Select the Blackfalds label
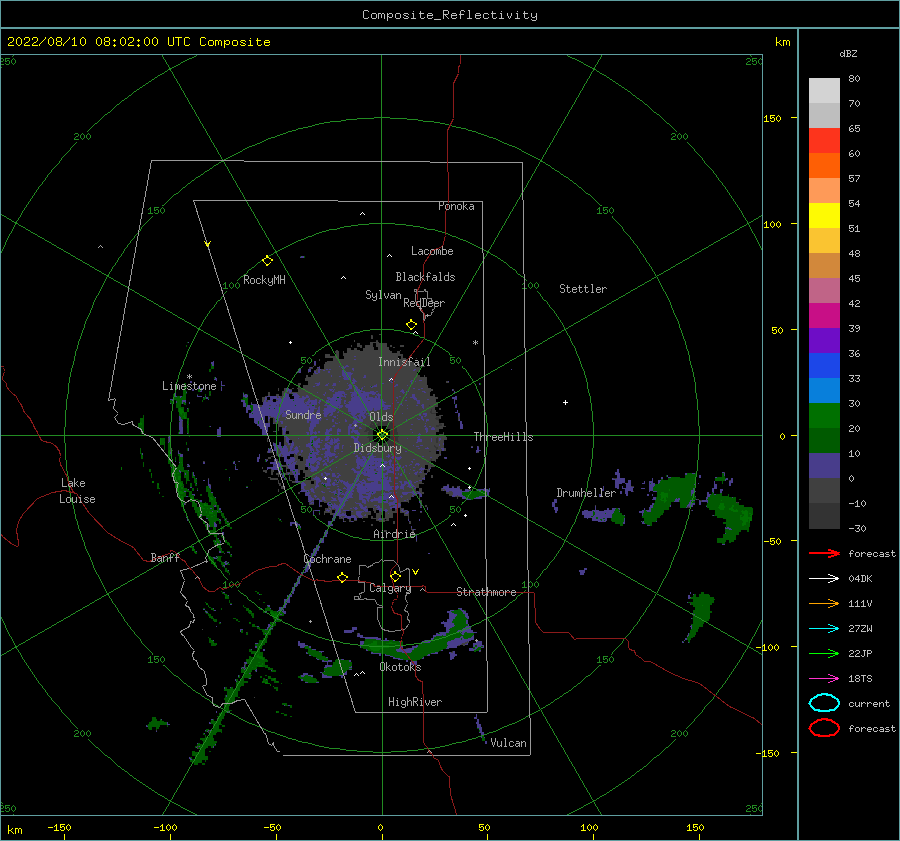The height and width of the screenshot is (841, 900). click(x=425, y=277)
